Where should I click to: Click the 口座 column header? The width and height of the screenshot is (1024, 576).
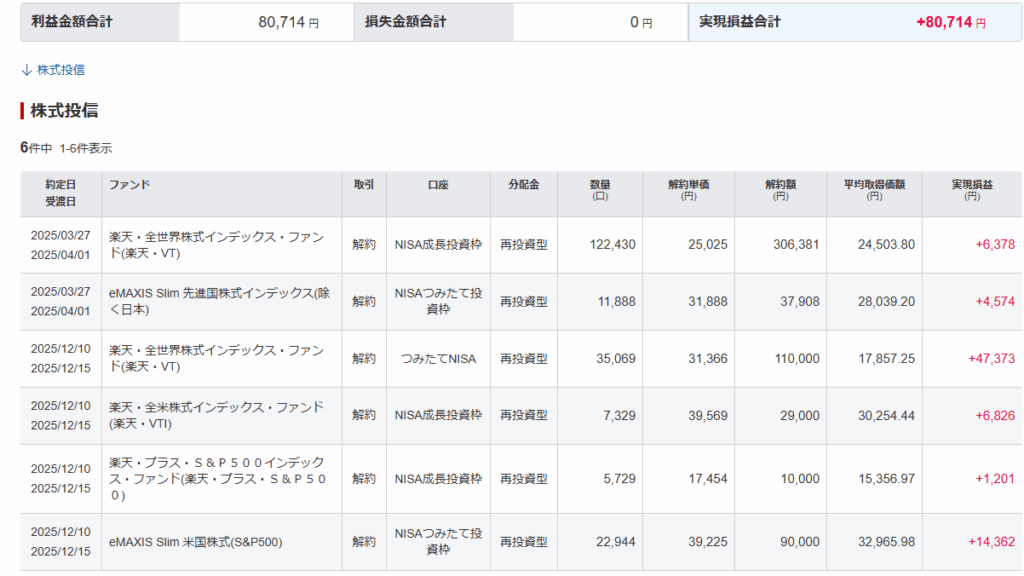click(438, 185)
